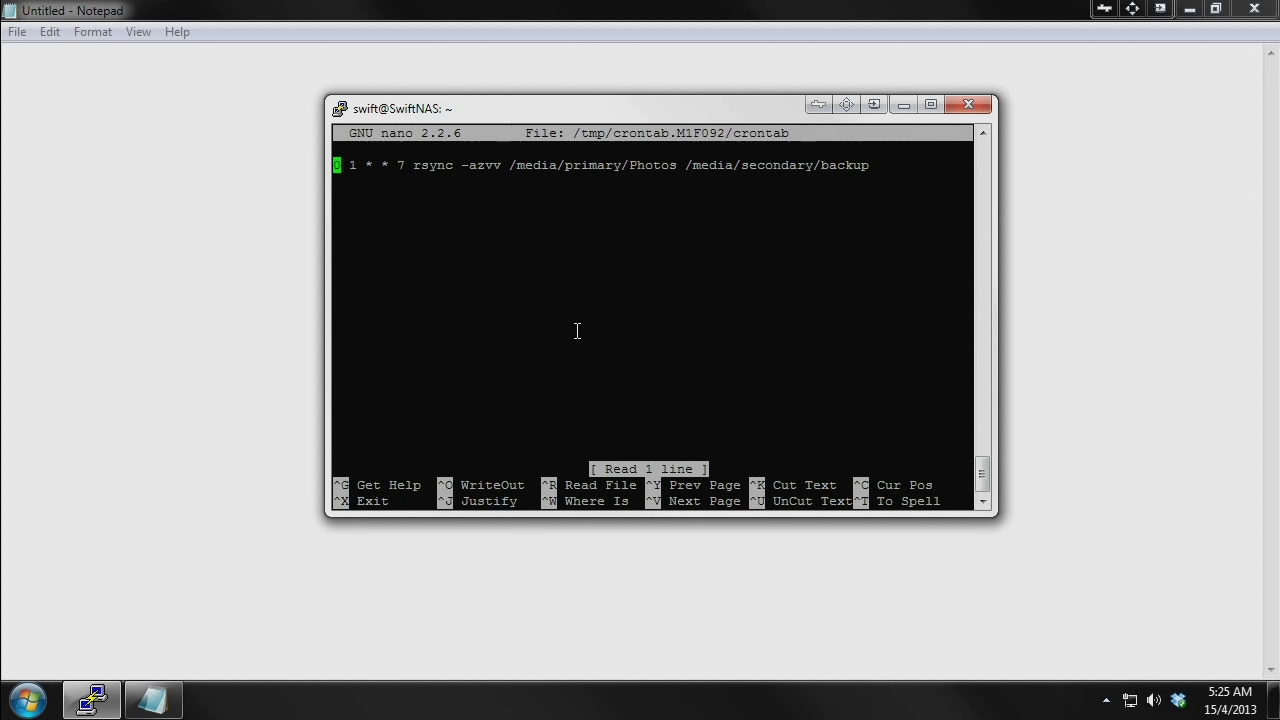This screenshot has height=720, width=1280.
Task: Click the Notepad taskbar button
Action: click(x=152, y=700)
